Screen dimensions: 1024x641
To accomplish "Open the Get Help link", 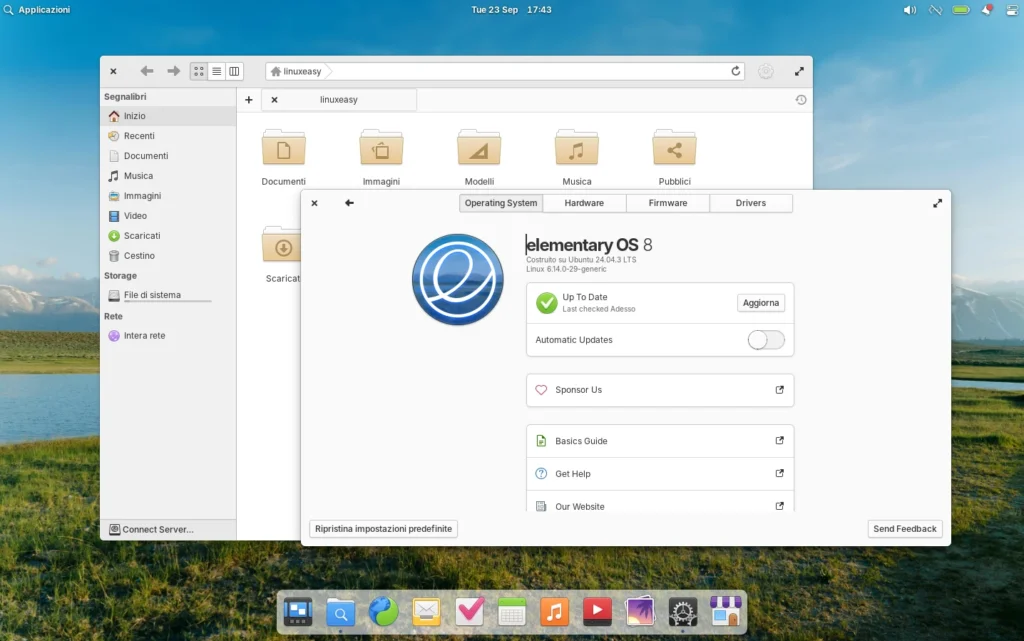I will pyautogui.click(x=660, y=473).
